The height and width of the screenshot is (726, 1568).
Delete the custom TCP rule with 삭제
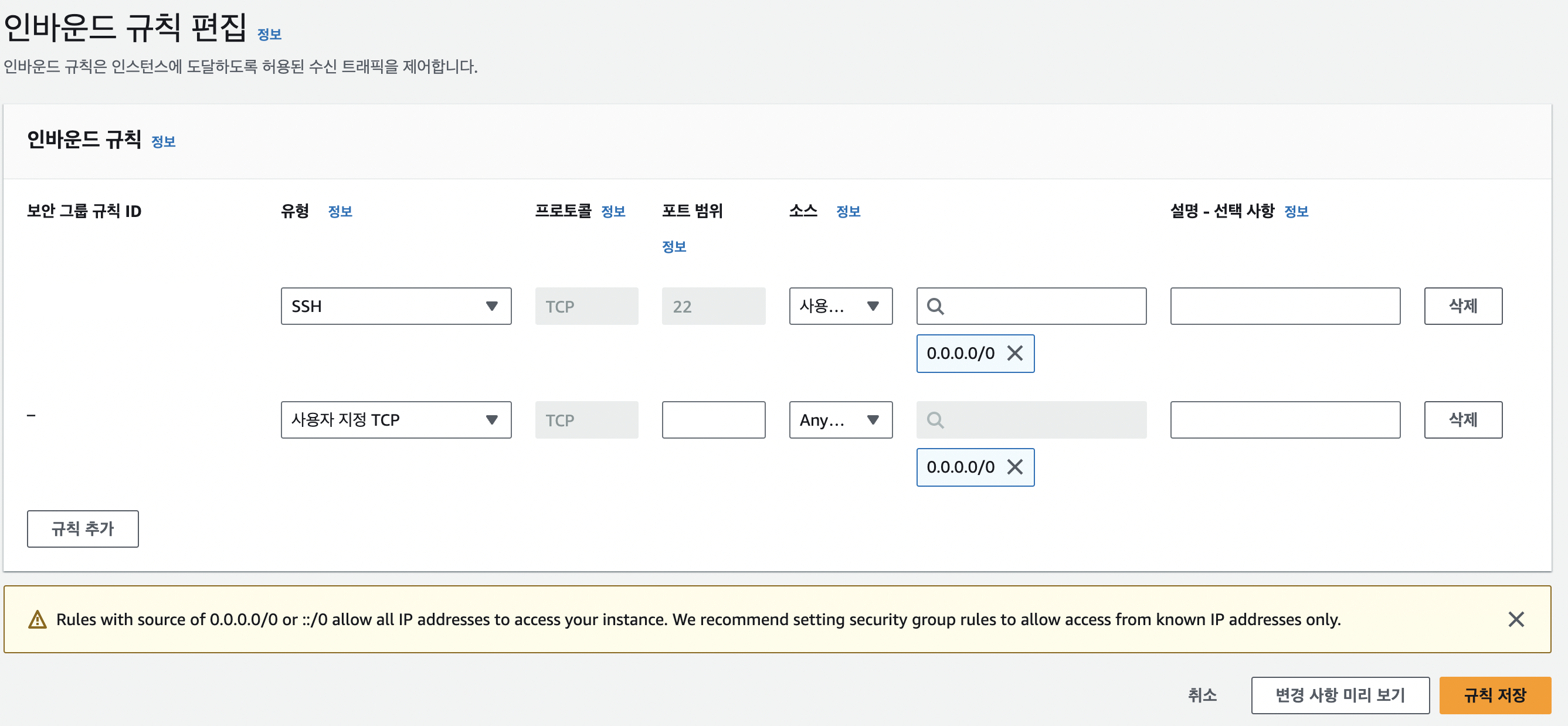pyautogui.click(x=1462, y=420)
